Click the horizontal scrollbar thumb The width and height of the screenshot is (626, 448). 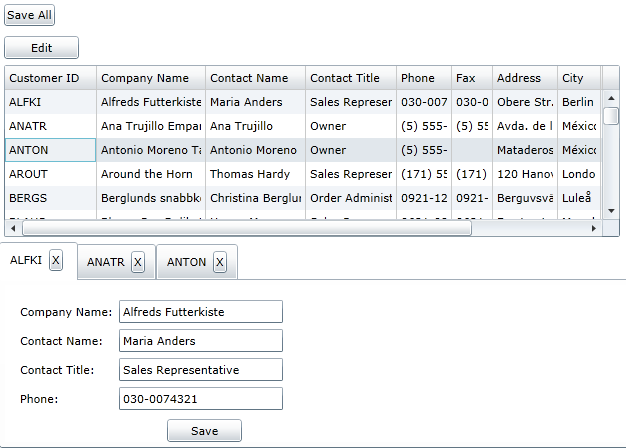pos(247,228)
